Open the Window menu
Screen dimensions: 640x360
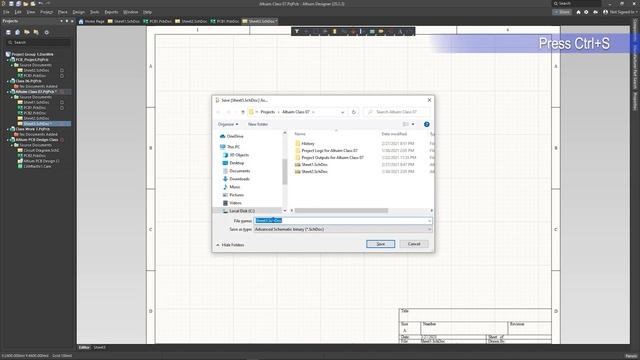[x=131, y=12]
